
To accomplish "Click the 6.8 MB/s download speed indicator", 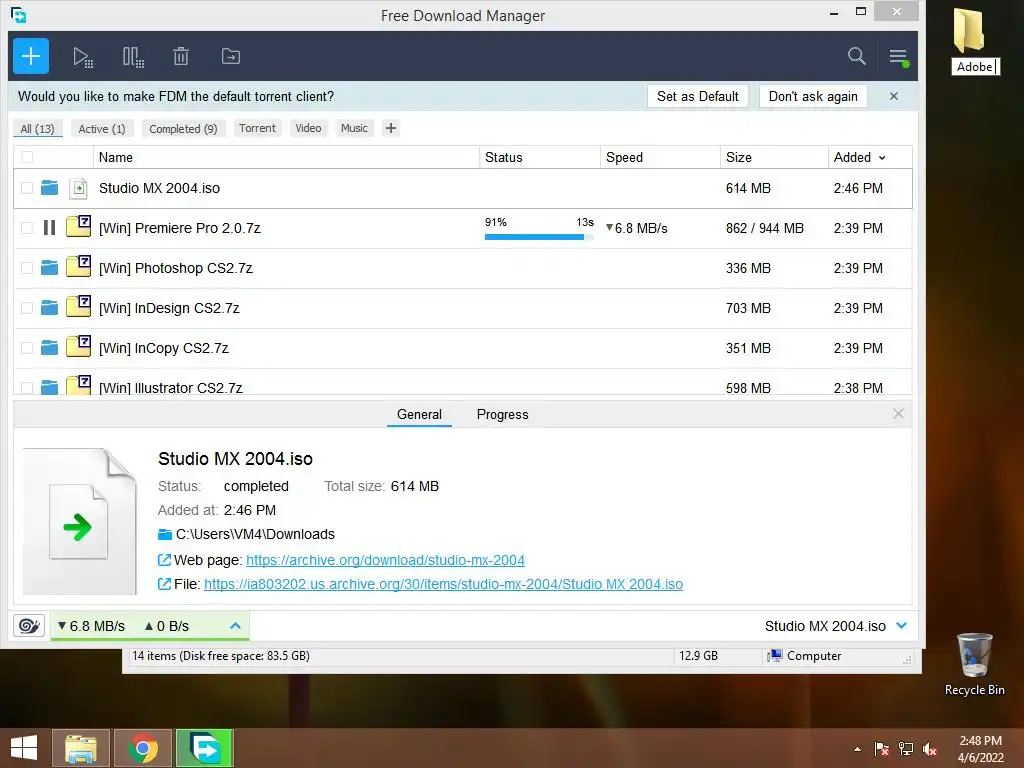I will coord(91,626).
